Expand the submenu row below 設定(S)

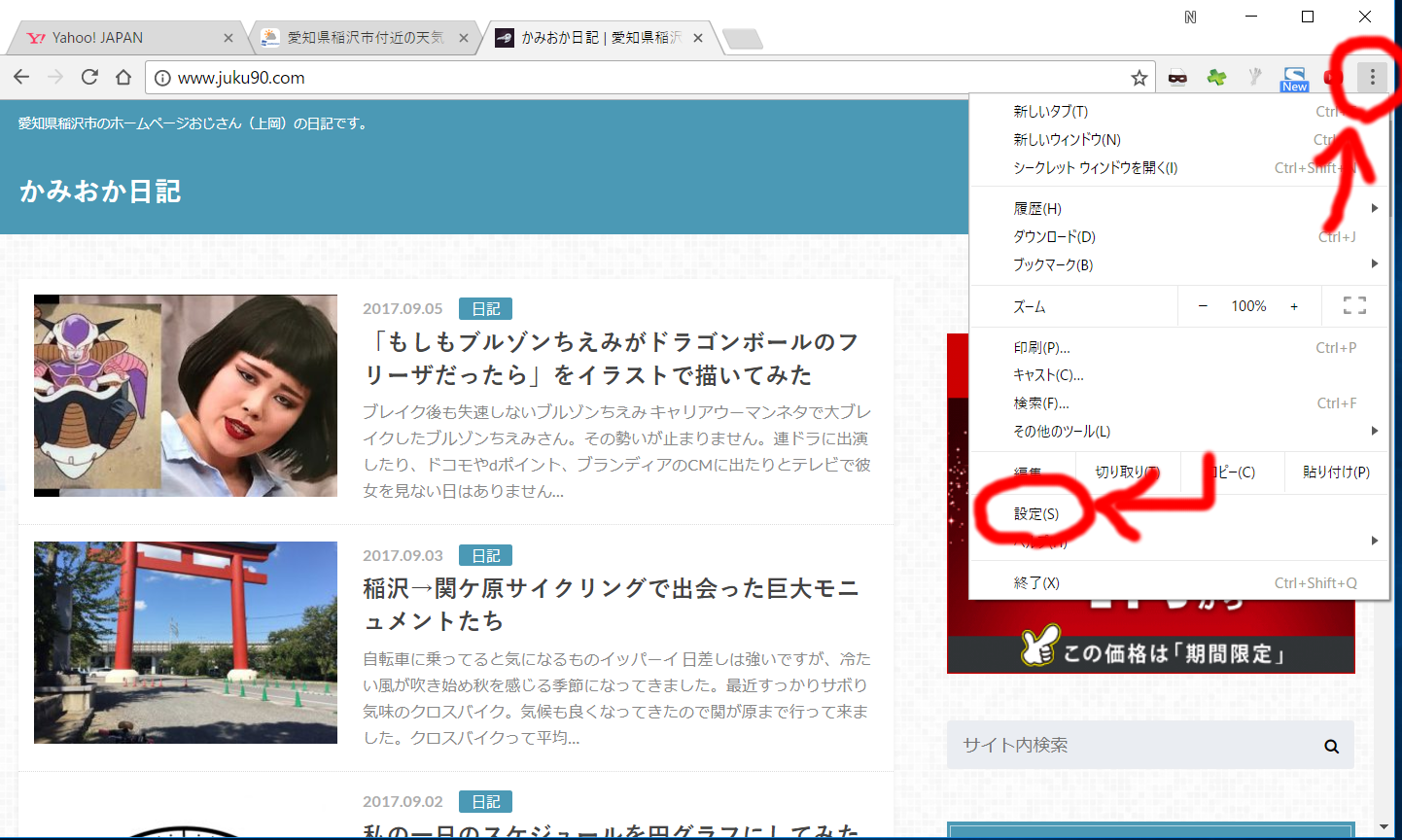[1178, 542]
